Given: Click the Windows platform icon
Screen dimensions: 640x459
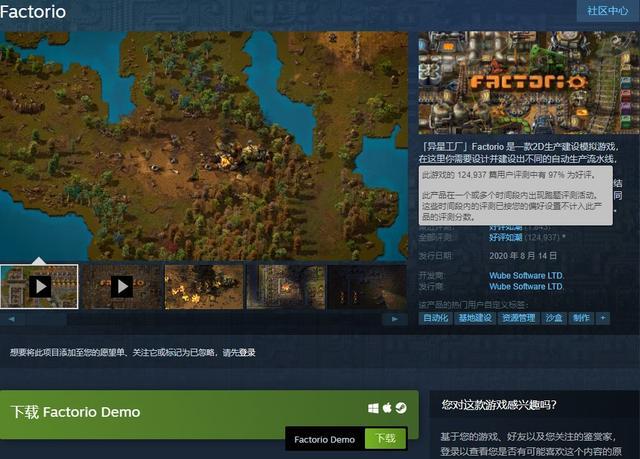Looking at the screenshot, I should 374,409.
